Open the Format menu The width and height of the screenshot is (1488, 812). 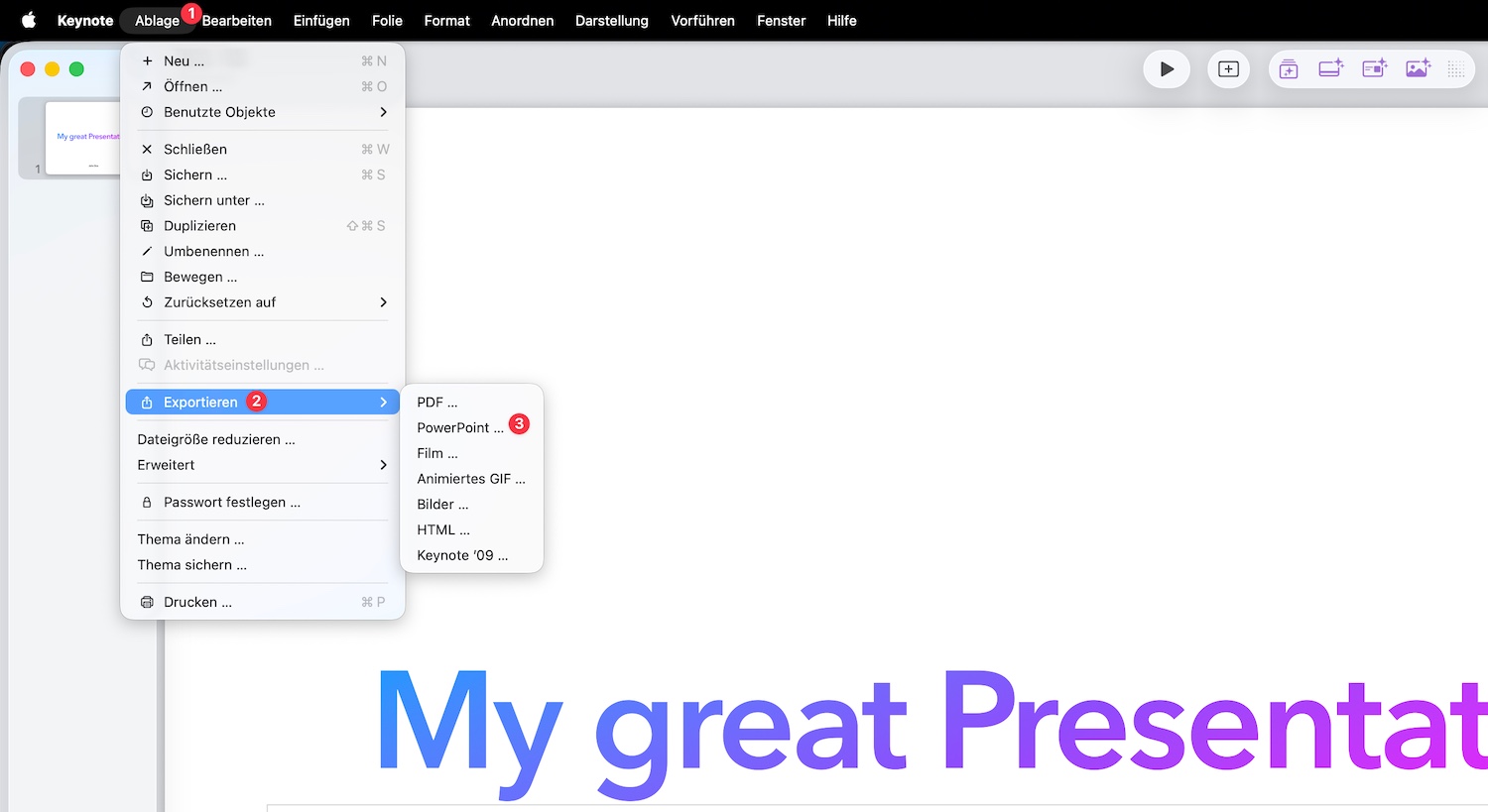pos(447,20)
